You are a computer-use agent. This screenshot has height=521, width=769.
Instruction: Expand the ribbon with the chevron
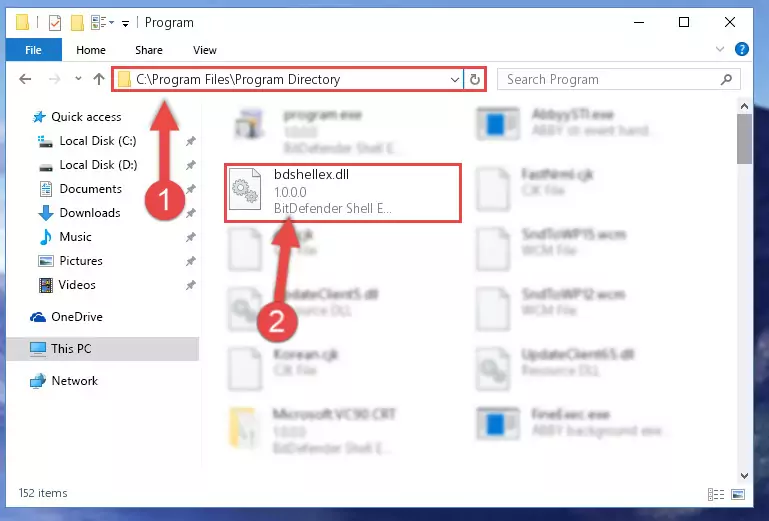tap(719, 49)
